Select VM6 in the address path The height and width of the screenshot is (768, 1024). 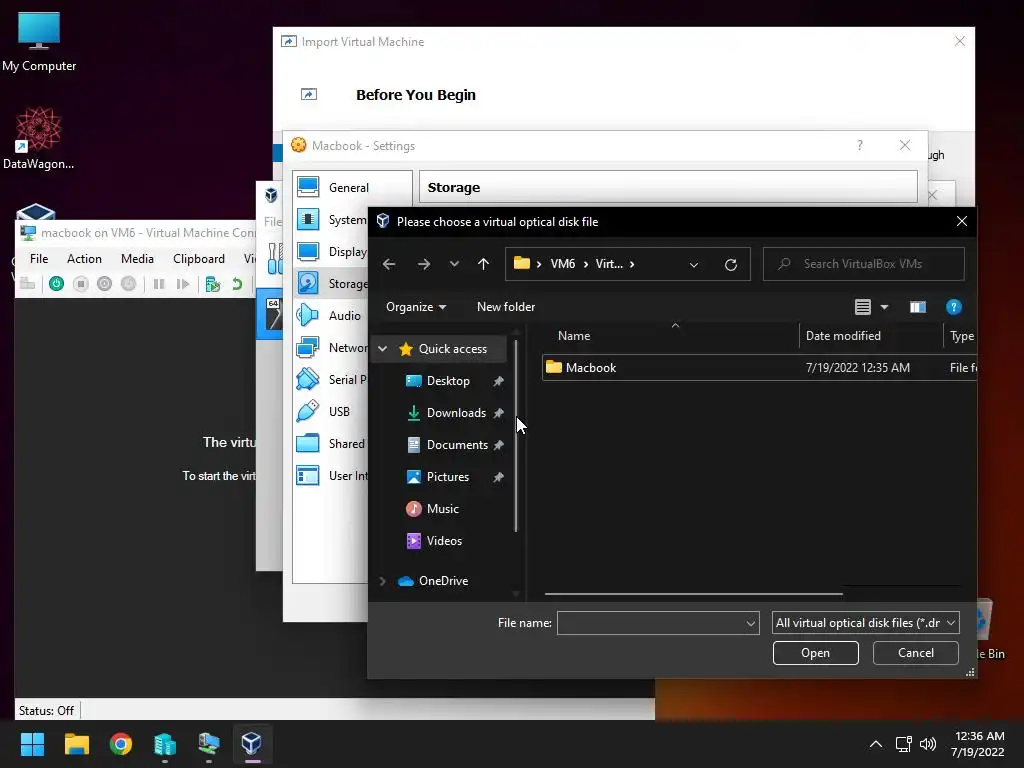(562, 264)
